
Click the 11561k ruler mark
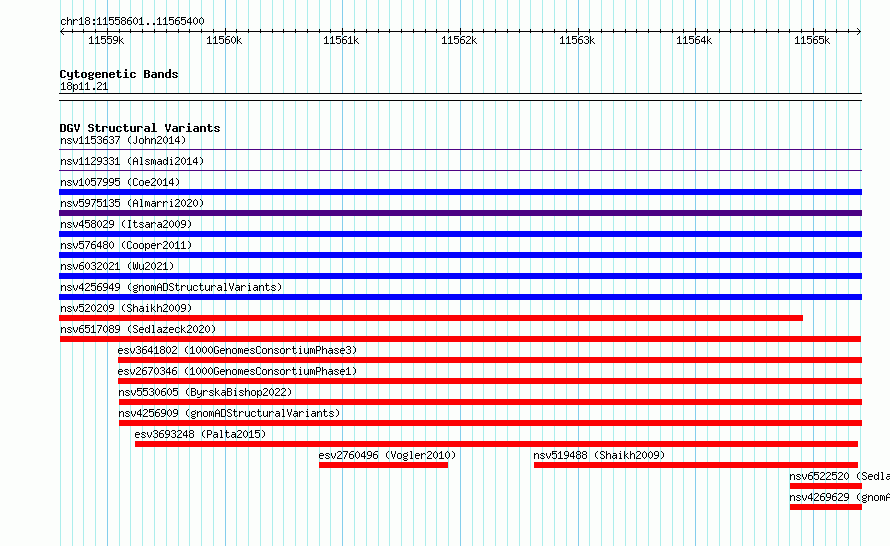(x=341, y=40)
